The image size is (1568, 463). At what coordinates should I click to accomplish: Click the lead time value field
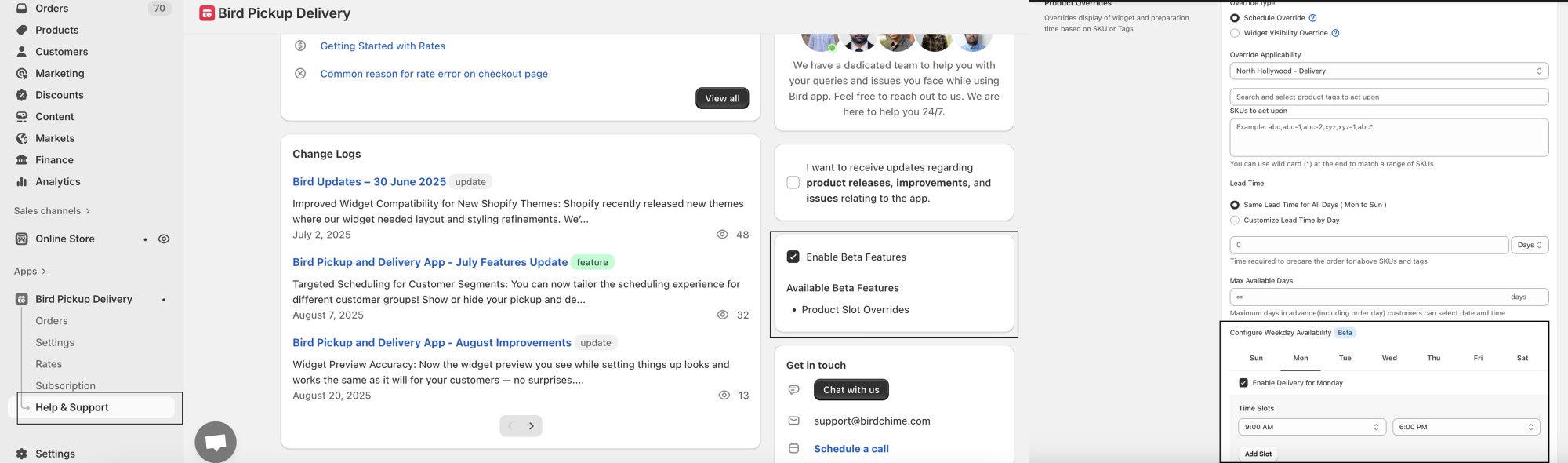(1369, 245)
